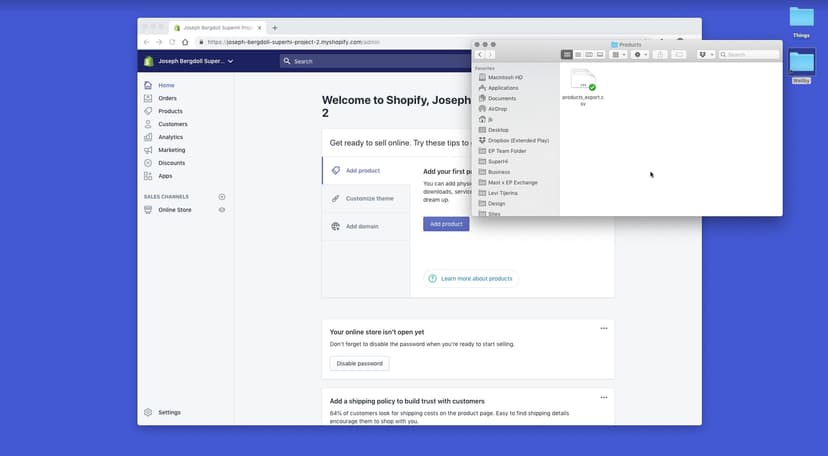
Task: Click the Dropbox toolbar icon in Finder
Action: pyautogui.click(x=705, y=54)
